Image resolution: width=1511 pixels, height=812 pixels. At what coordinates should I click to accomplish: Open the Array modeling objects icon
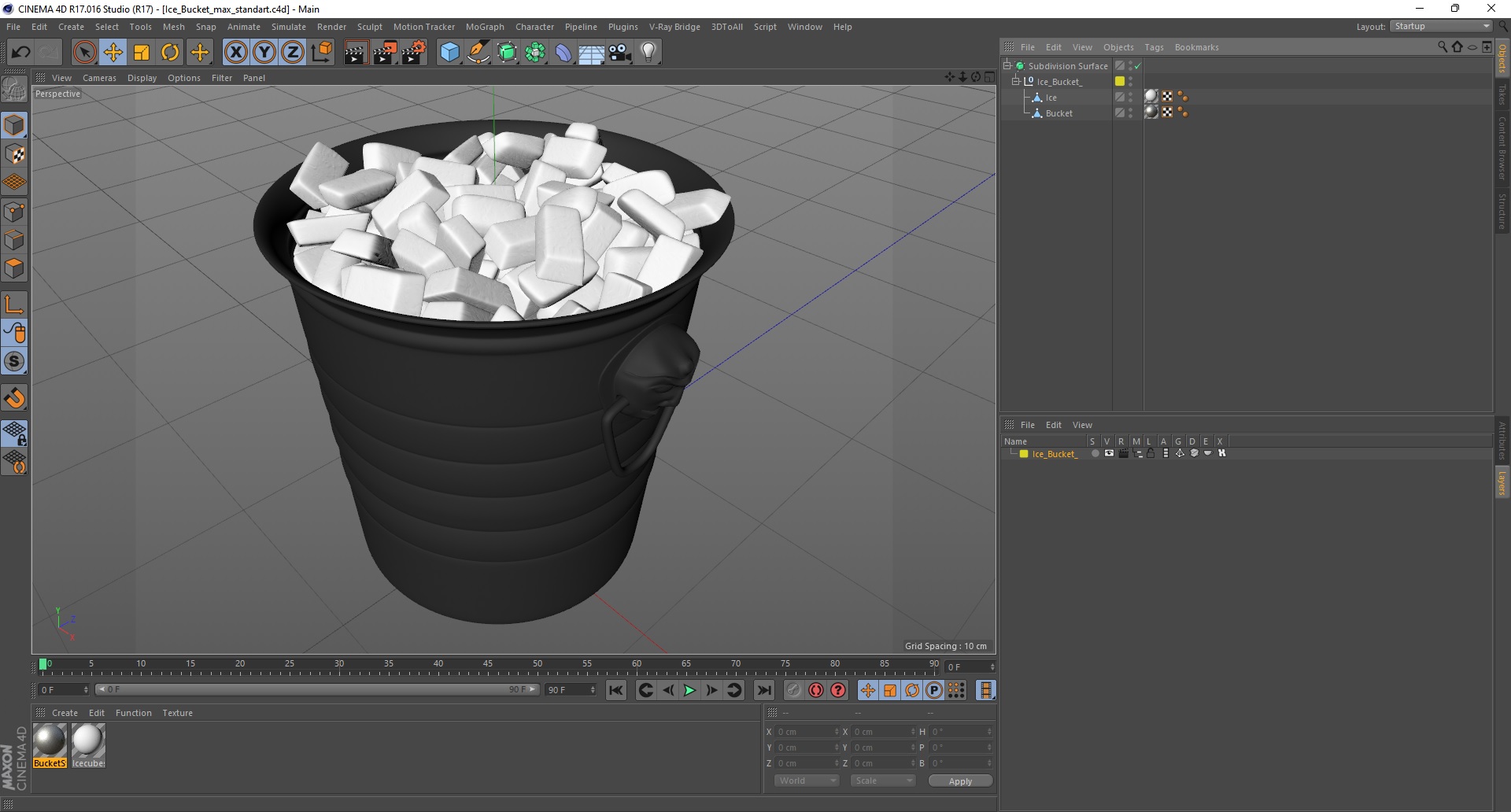coord(536,53)
